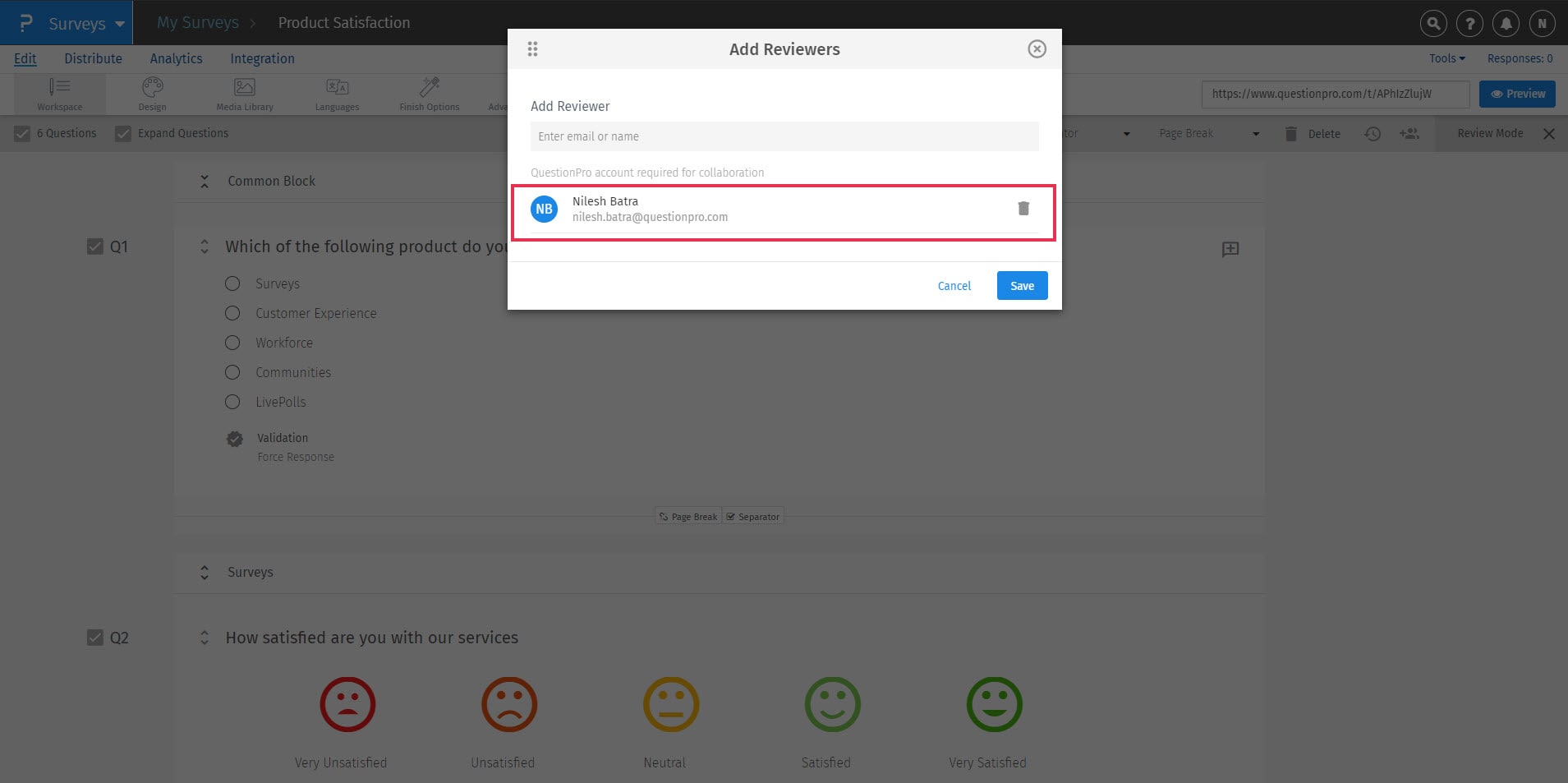Collapse the Common Block section
The height and width of the screenshot is (783, 1568).
(205, 181)
